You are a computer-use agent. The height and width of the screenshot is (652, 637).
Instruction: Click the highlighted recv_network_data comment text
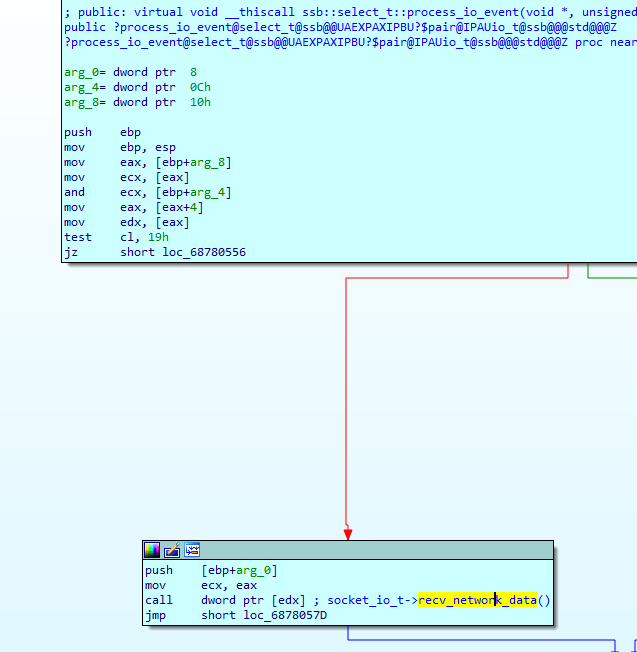click(x=477, y=600)
